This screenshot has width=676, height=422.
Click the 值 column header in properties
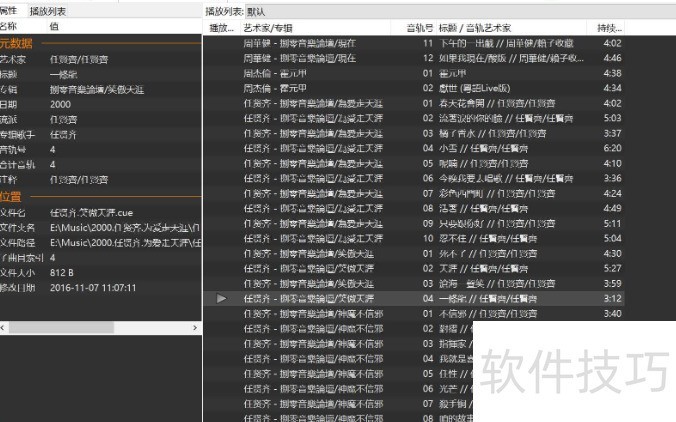pyautogui.click(x=54, y=25)
